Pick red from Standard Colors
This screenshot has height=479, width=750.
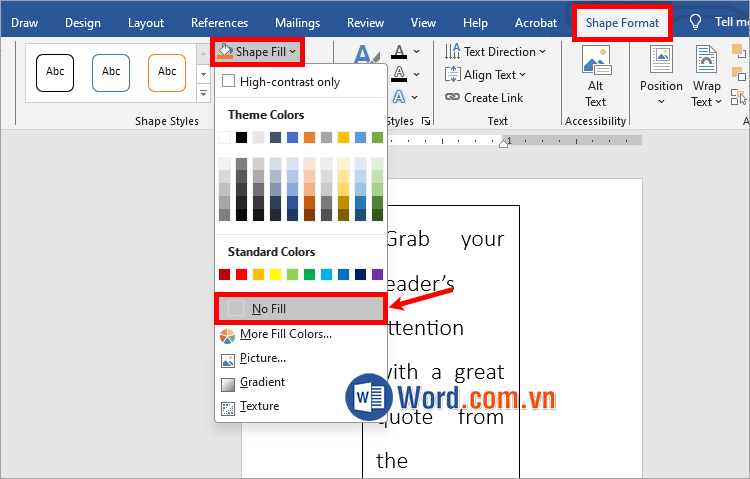coord(241,274)
